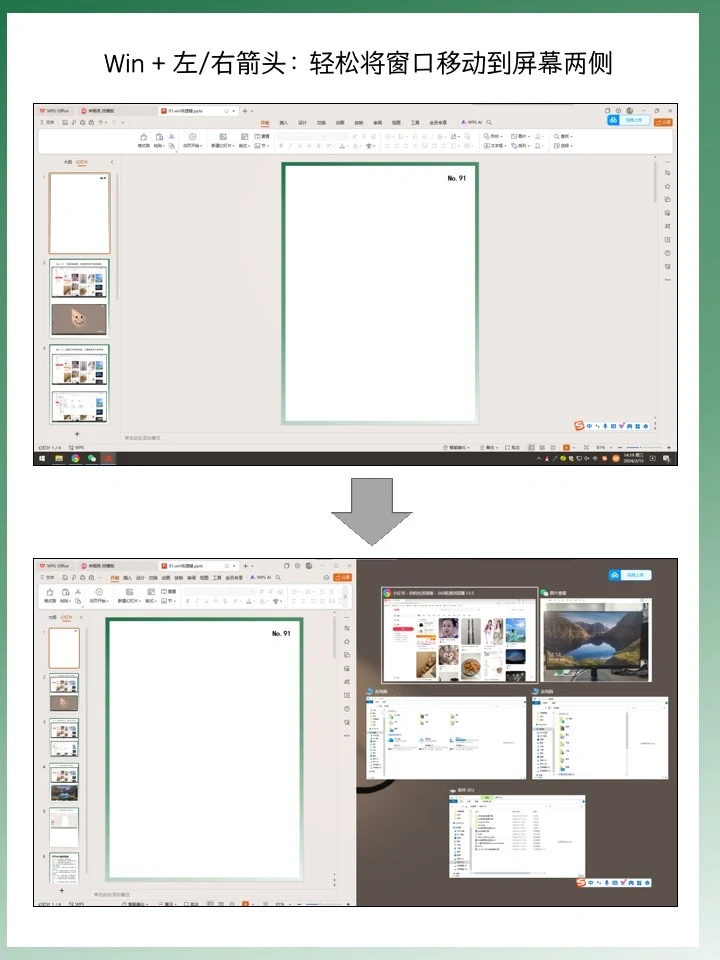Click new-tab plus in upper WPS title bar
This screenshot has height=960, width=720.
(x=245, y=111)
